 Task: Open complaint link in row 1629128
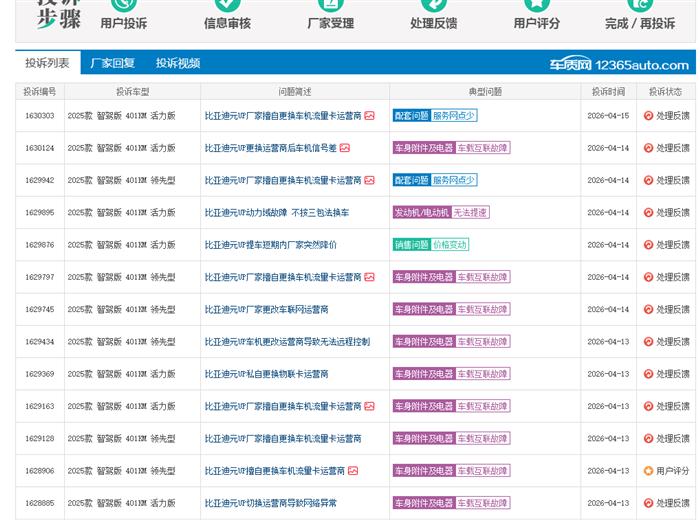pos(283,438)
